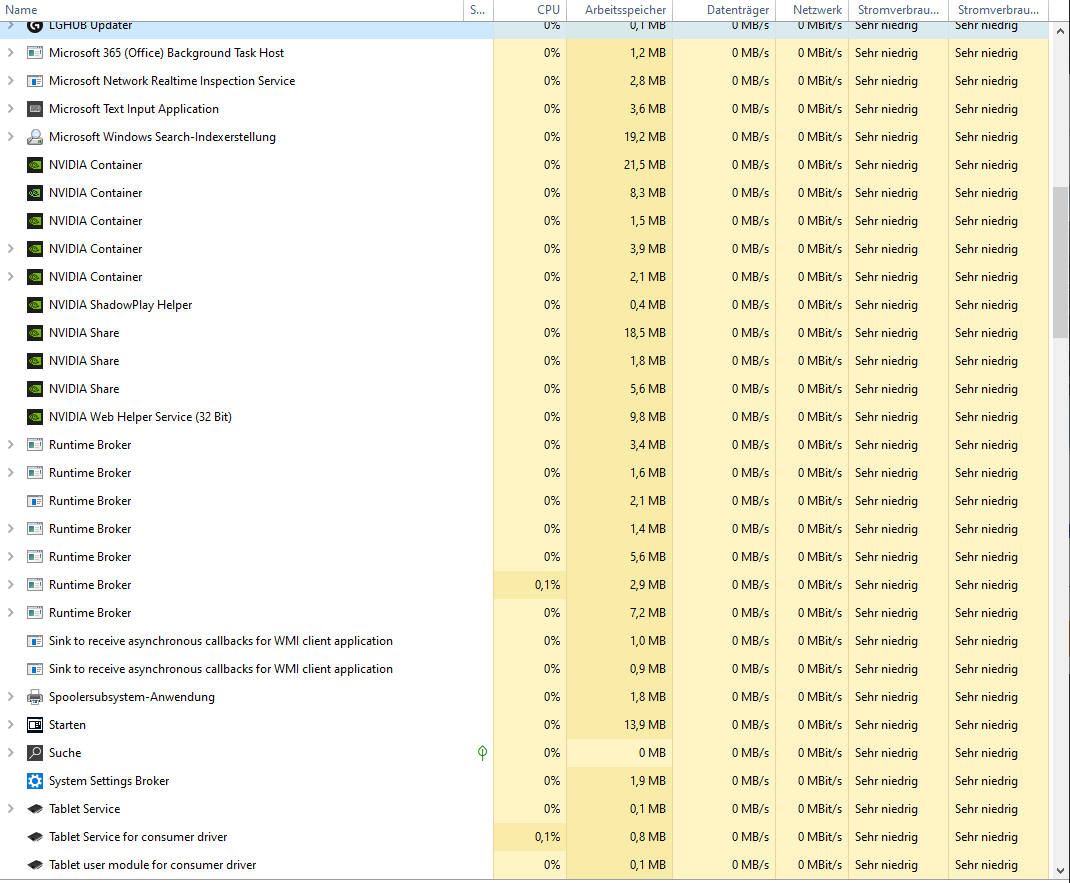Click the green leaf status icon on Suche
Viewport: 1070px width, 883px height.
click(x=482, y=753)
